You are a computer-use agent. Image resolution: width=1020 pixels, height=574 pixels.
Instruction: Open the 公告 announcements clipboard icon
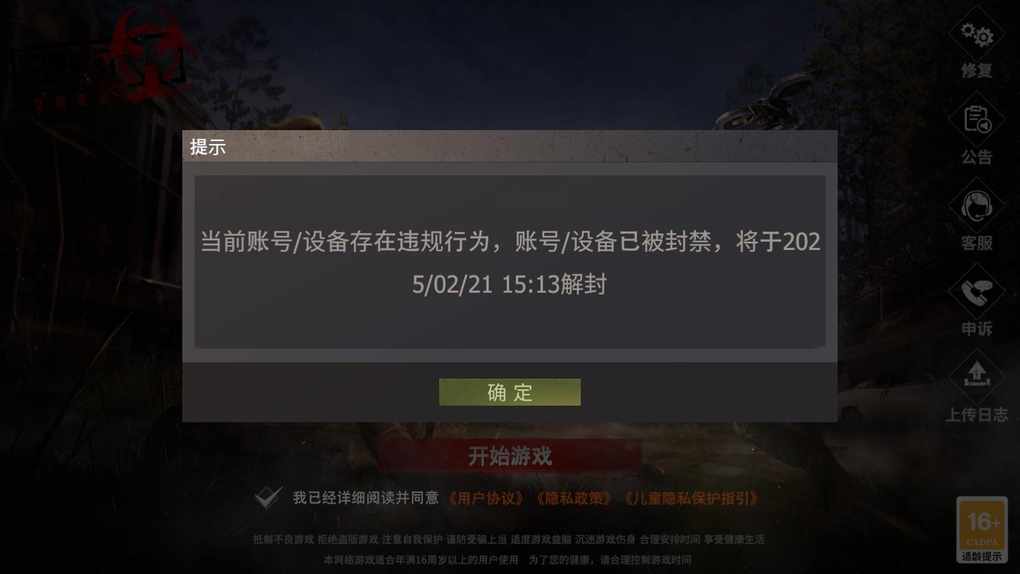click(976, 120)
